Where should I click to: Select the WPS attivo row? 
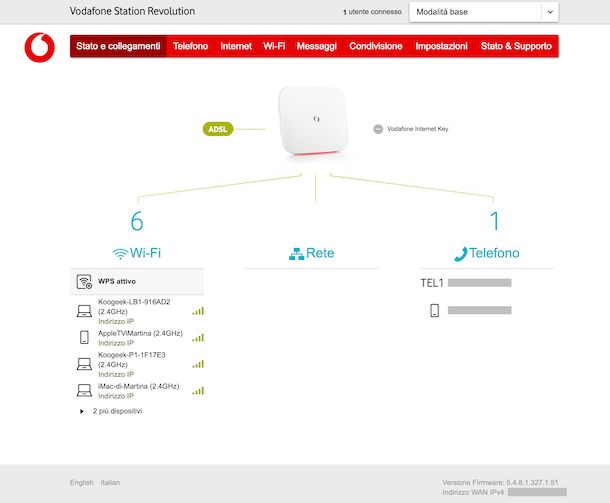(137, 282)
